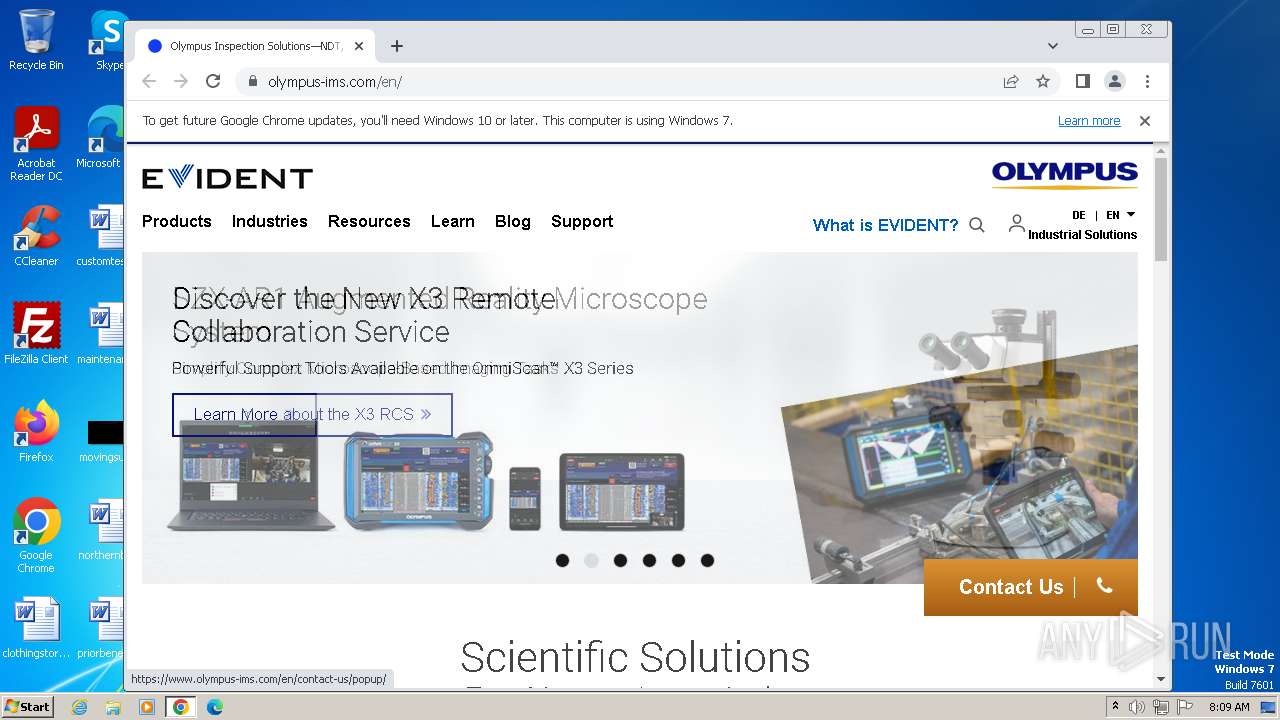Screen dimensions: 1280x720
Task: Expand the EN language dropdown
Action: [1120, 215]
